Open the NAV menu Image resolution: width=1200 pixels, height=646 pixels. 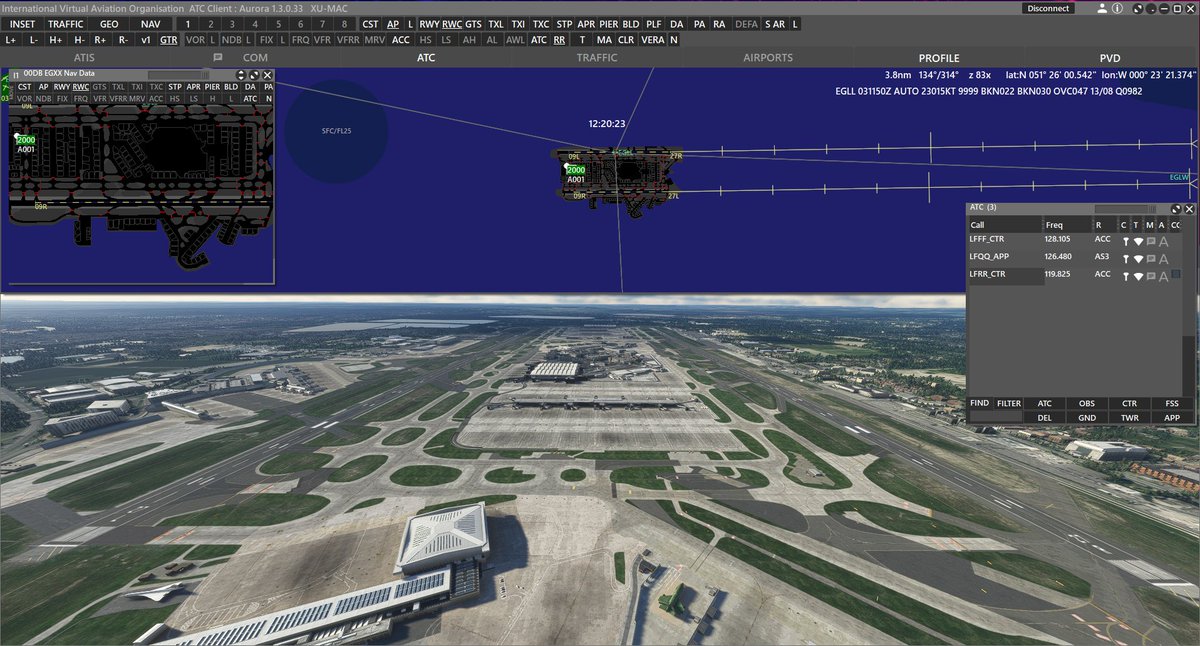pos(150,24)
